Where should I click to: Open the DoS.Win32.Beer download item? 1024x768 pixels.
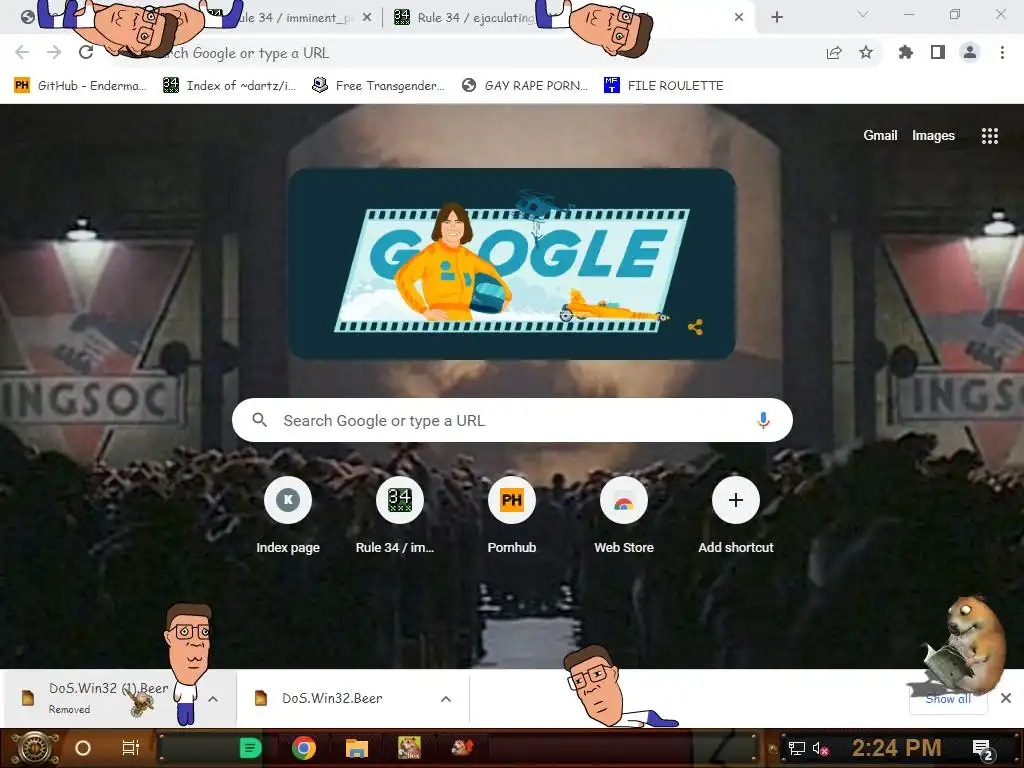pos(332,698)
